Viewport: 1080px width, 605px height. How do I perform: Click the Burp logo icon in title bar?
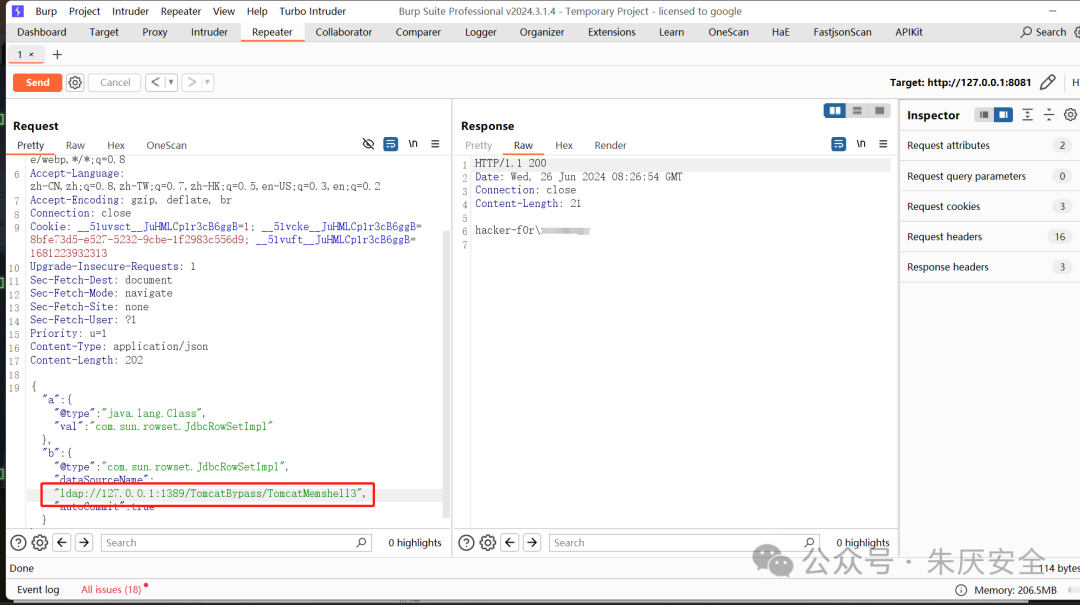18,11
